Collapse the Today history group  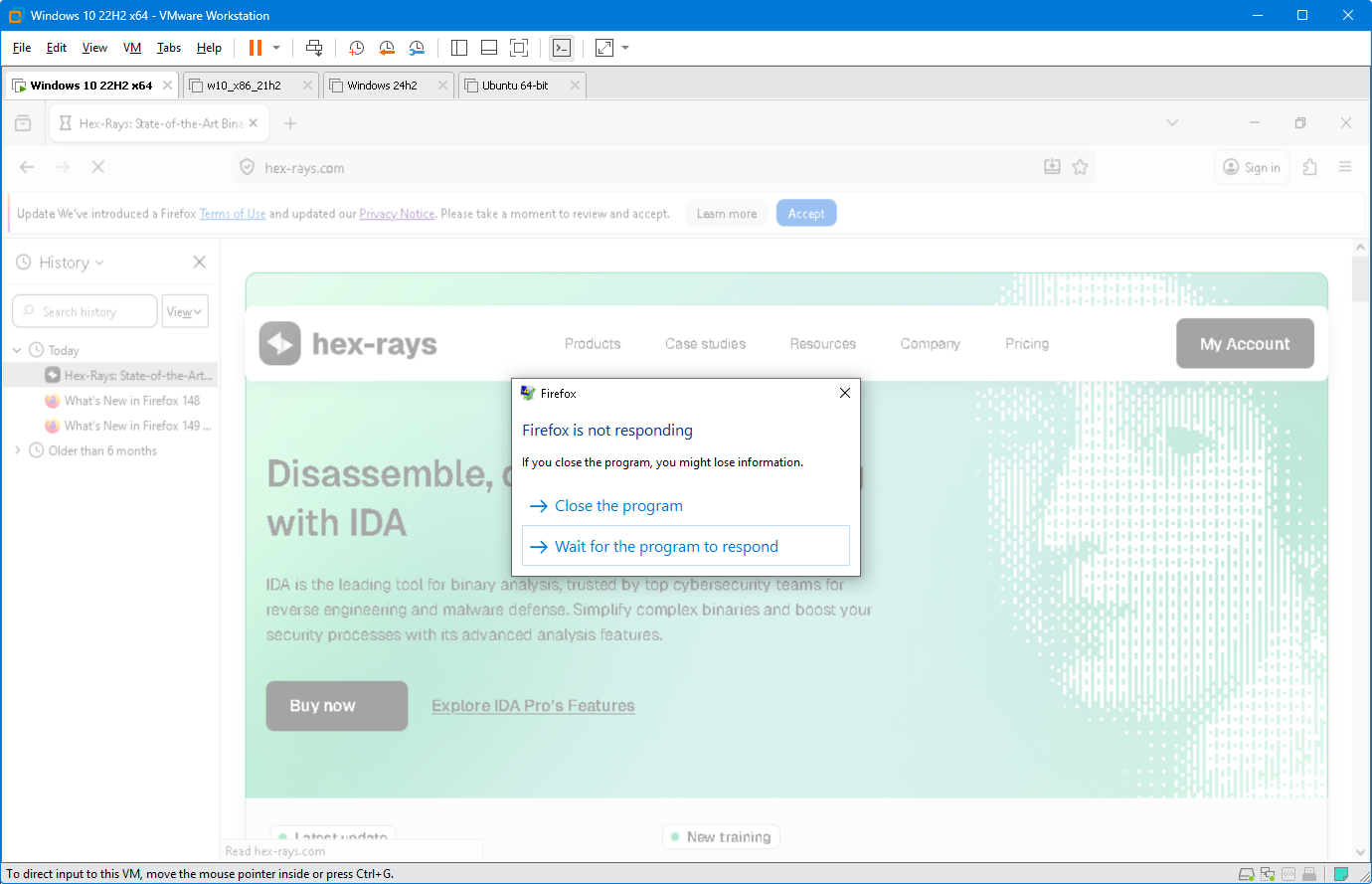(x=17, y=350)
